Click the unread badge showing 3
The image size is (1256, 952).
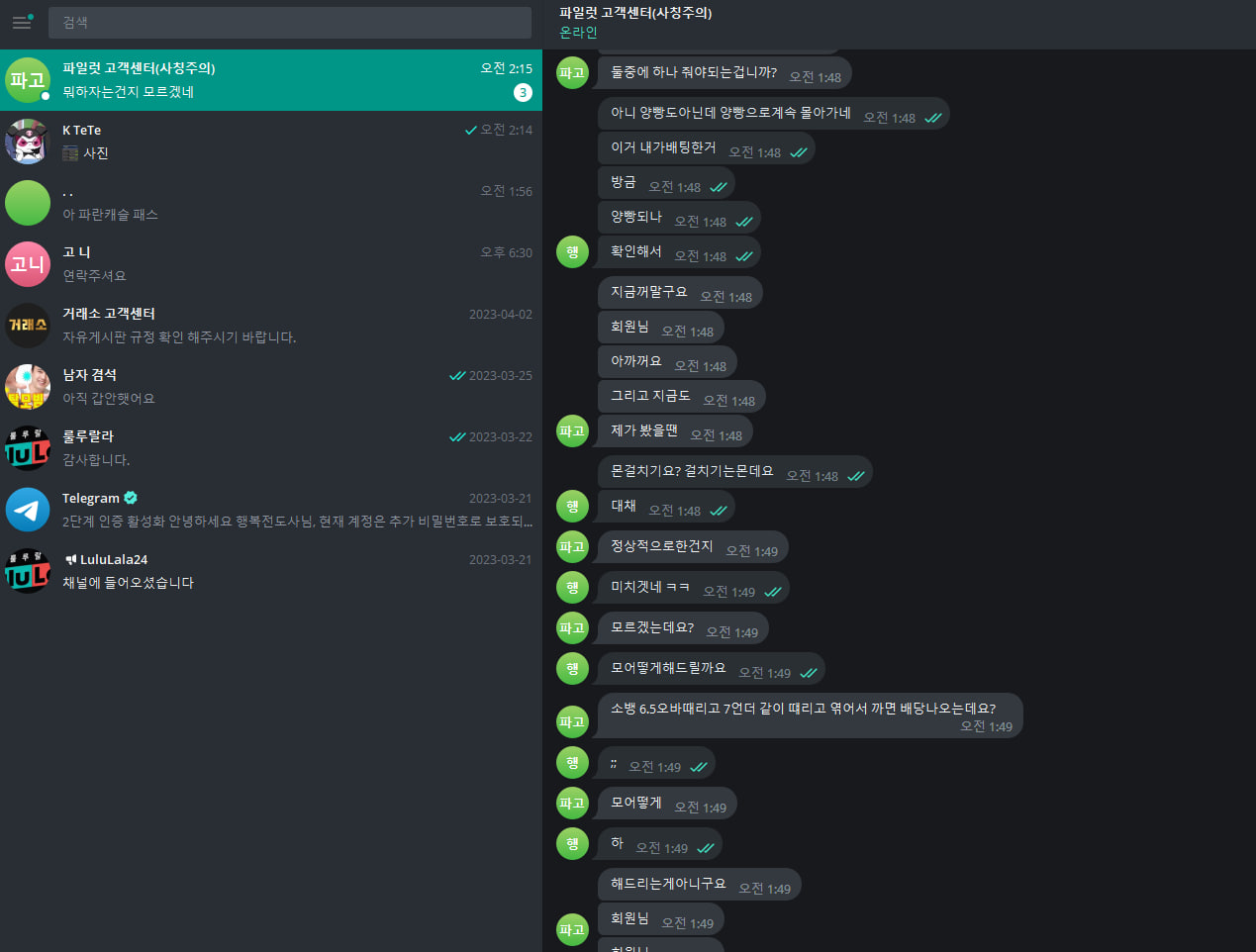(x=523, y=92)
